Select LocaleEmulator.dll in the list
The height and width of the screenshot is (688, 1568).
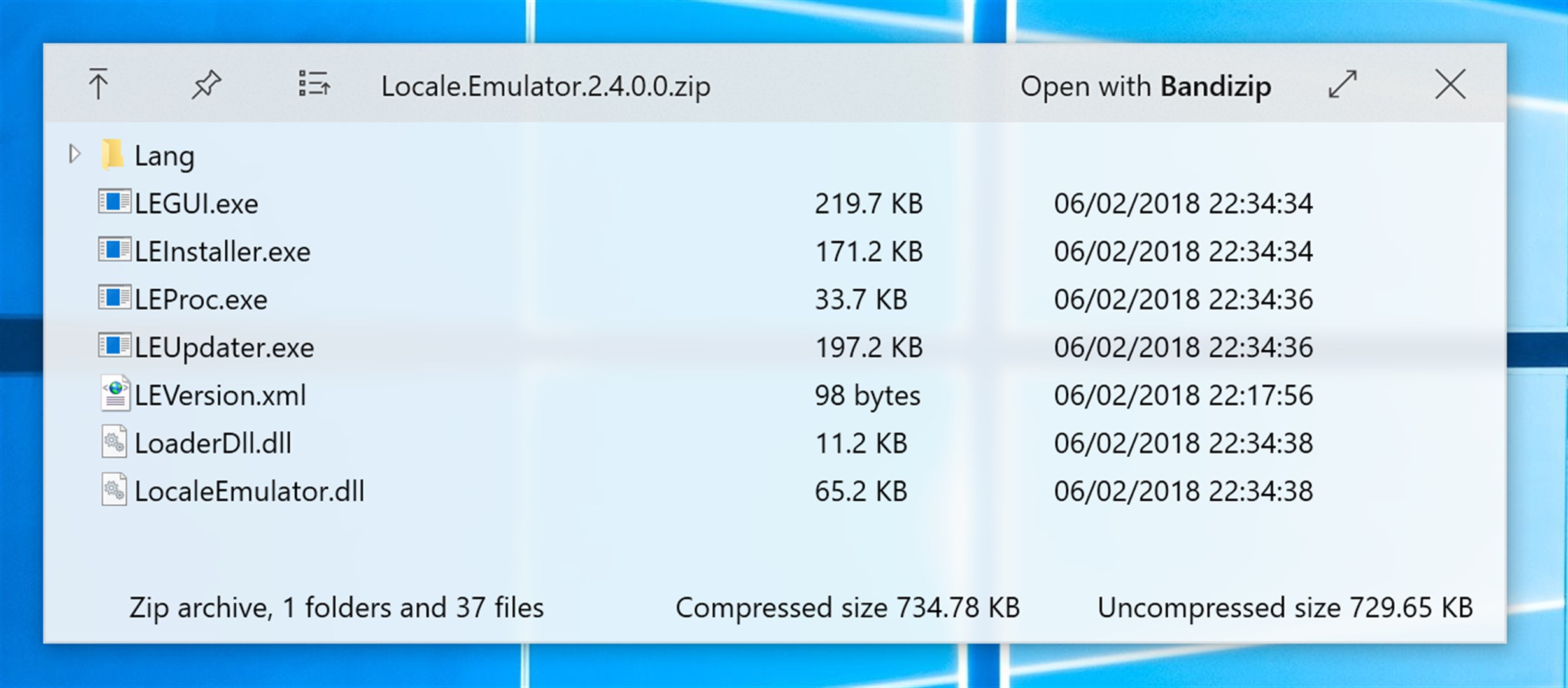249,491
